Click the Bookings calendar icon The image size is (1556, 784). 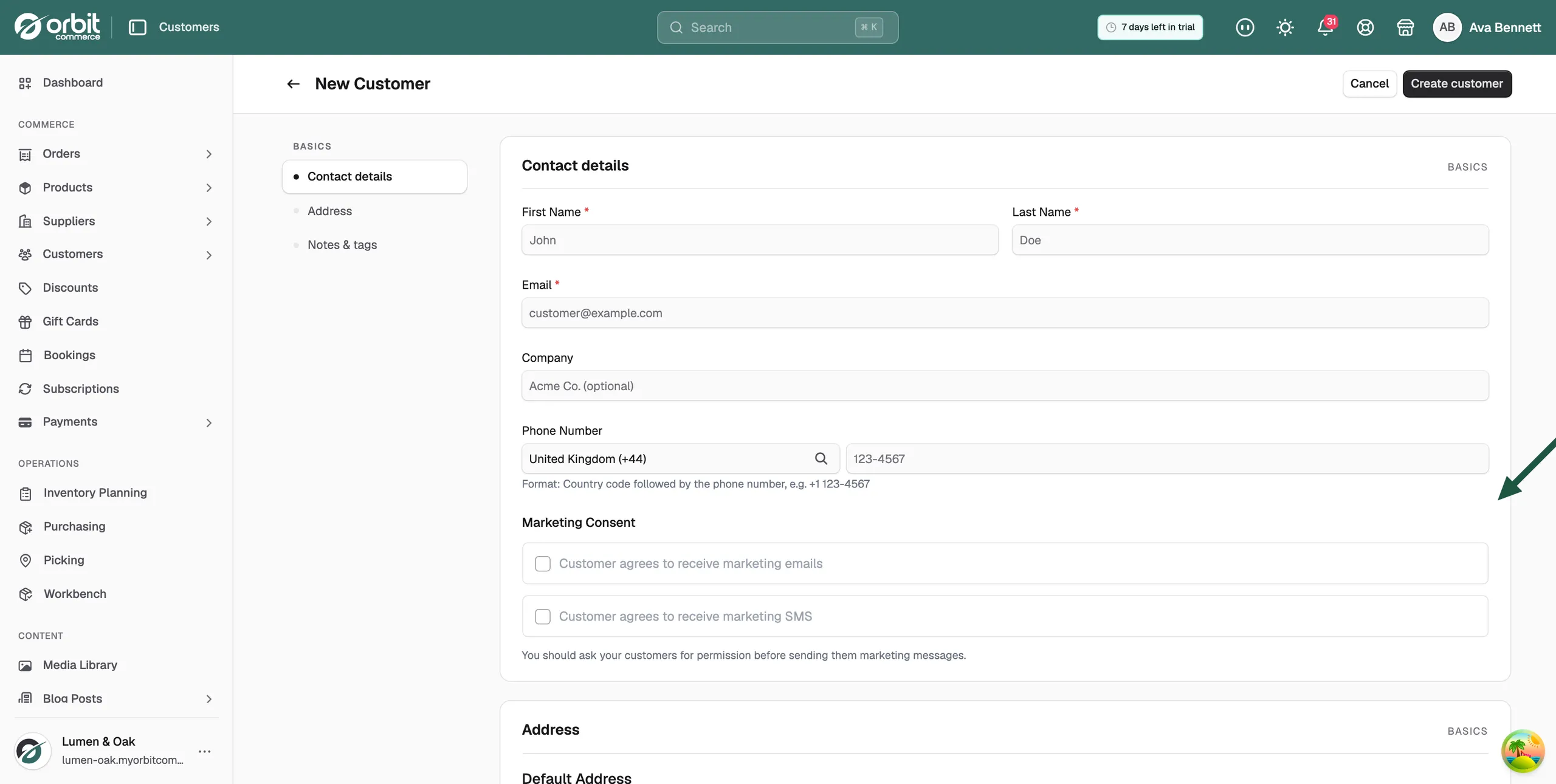point(25,356)
